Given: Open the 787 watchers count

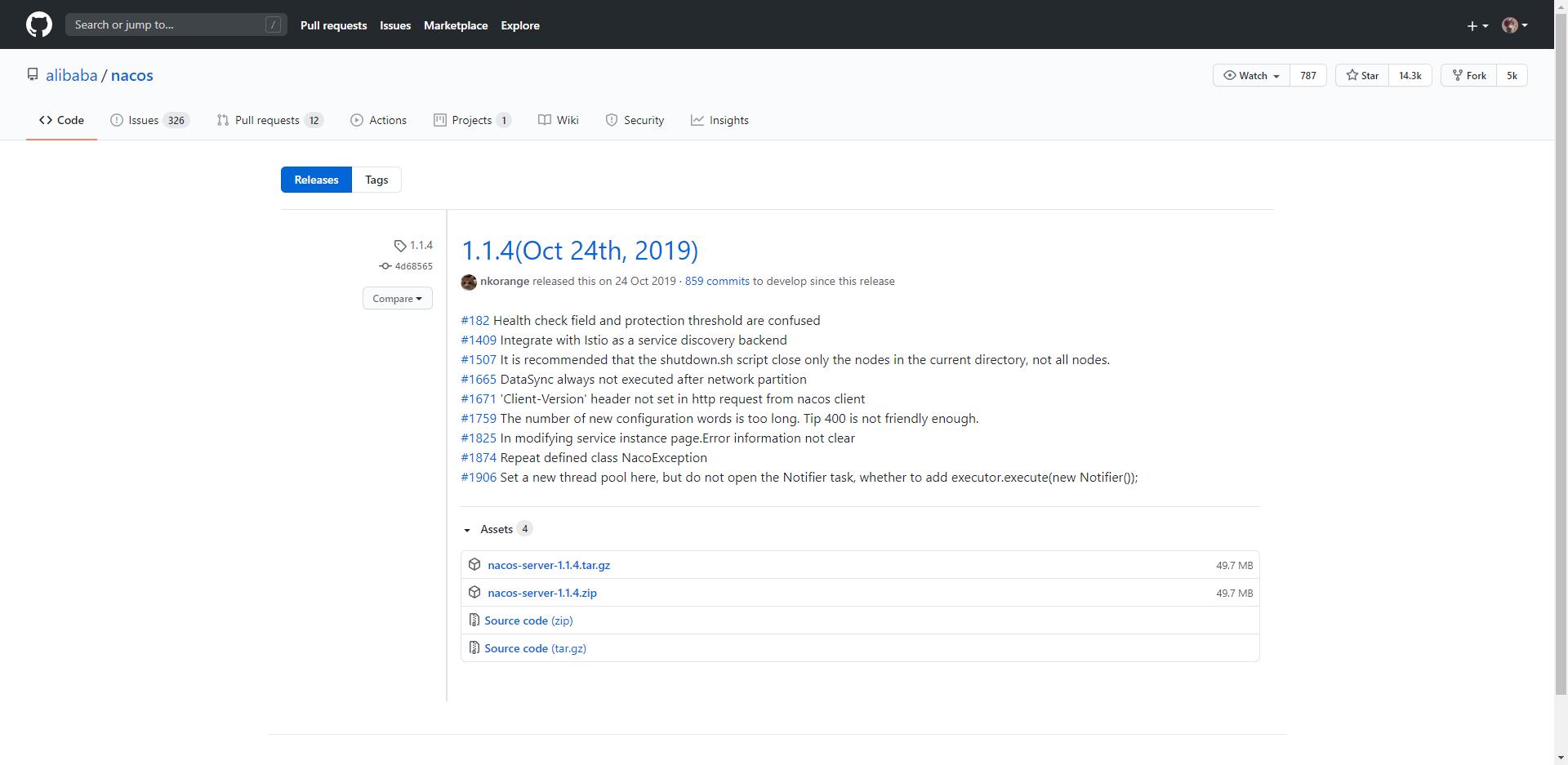Looking at the screenshot, I should (1308, 75).
